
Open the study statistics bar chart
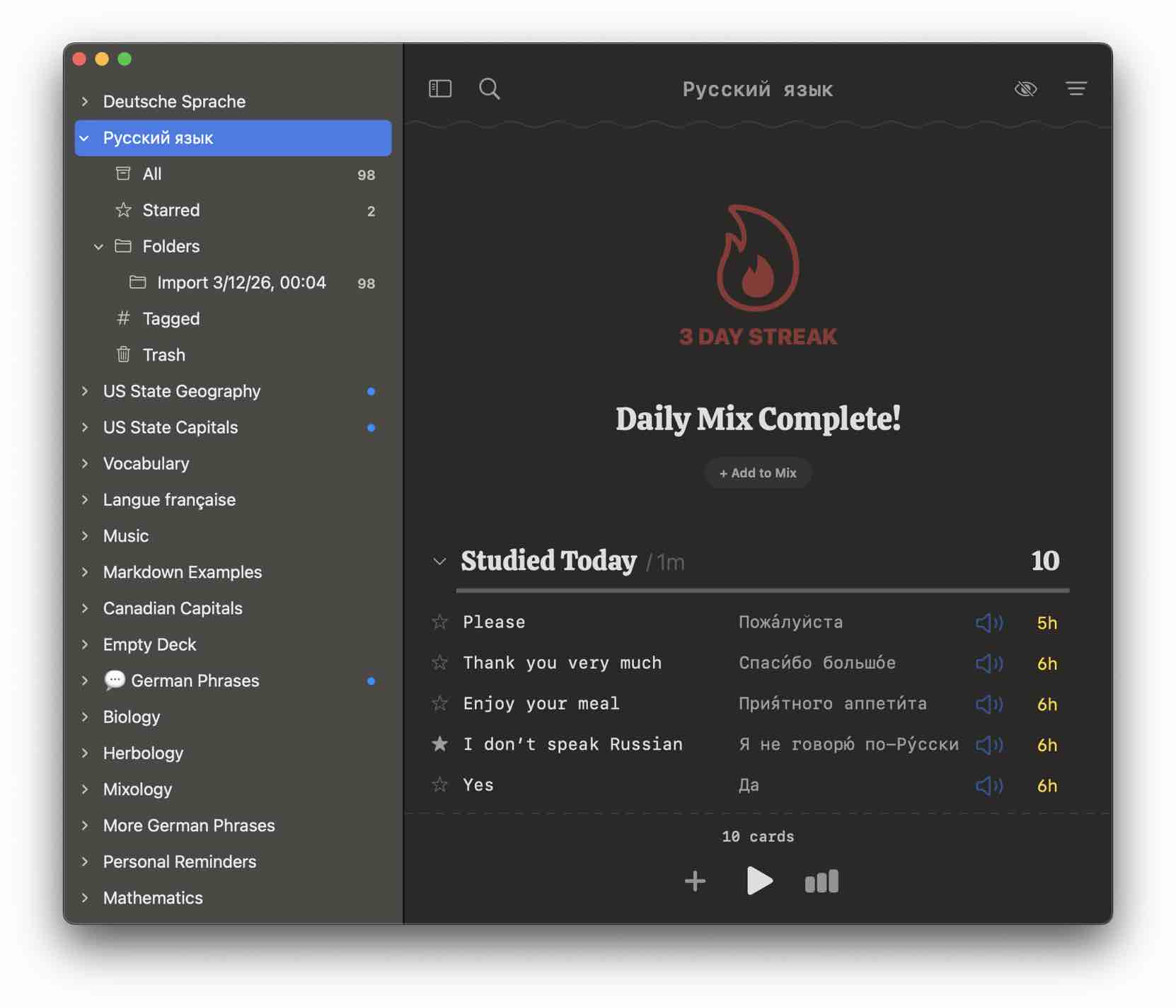coord(821,881)
